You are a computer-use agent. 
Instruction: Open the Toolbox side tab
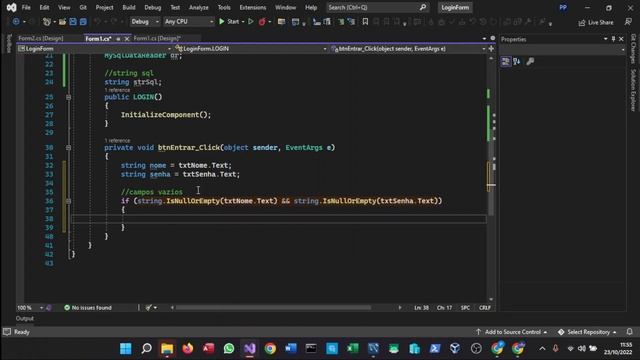pyautogui.click(x=9, y=43)
